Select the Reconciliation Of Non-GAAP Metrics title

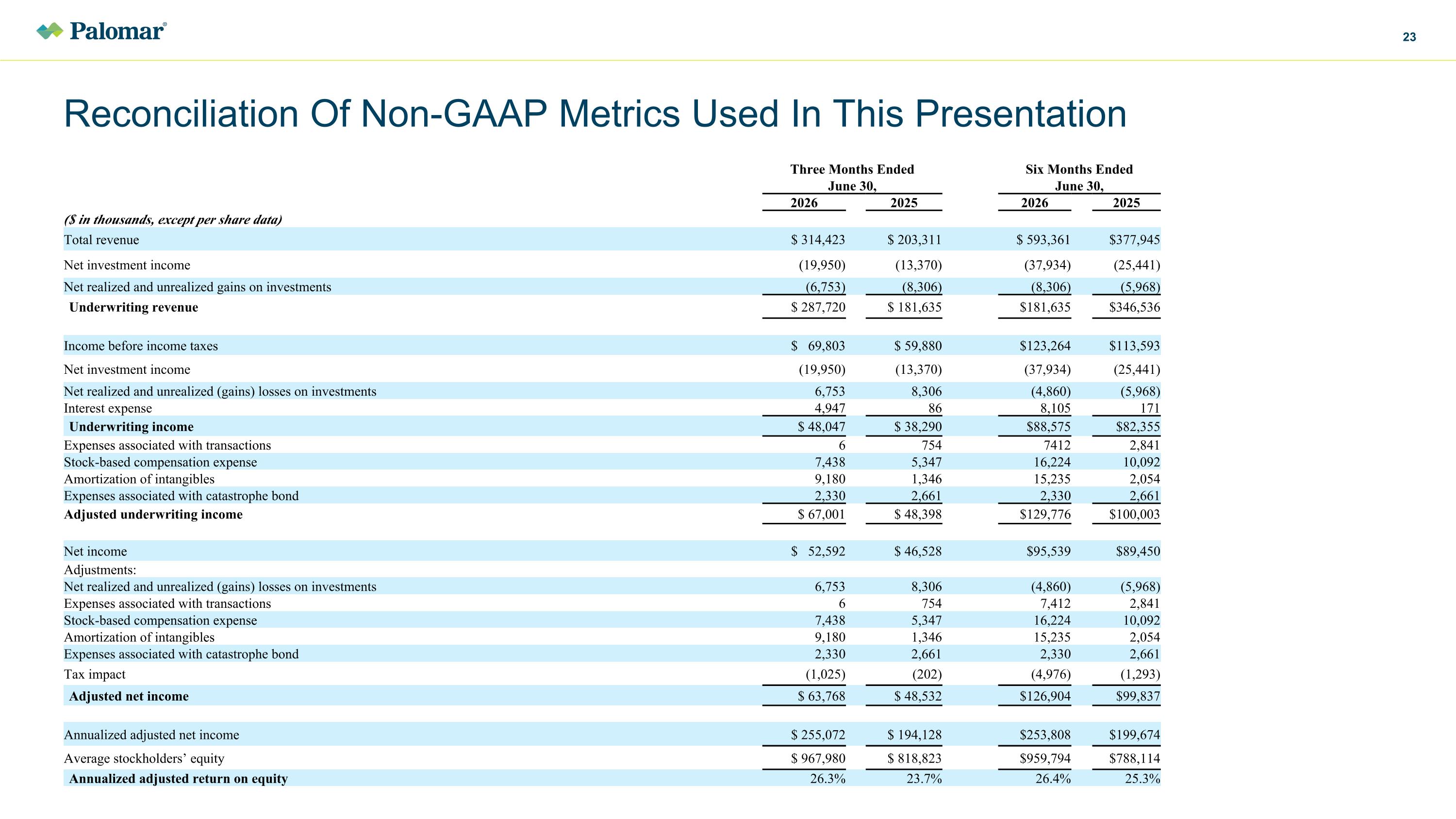[595, 114]
